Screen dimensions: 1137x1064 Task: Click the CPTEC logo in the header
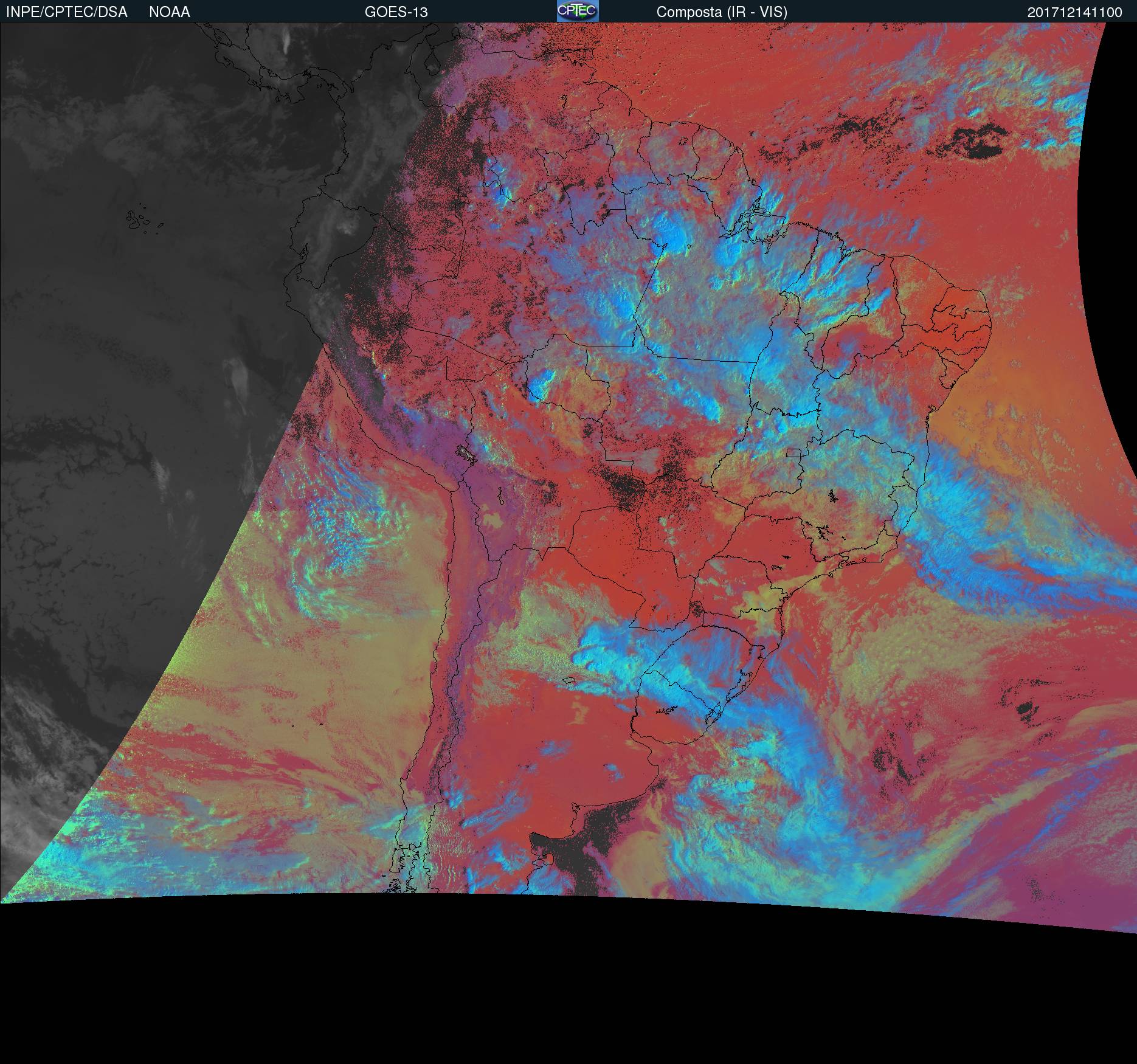[577, 11]
